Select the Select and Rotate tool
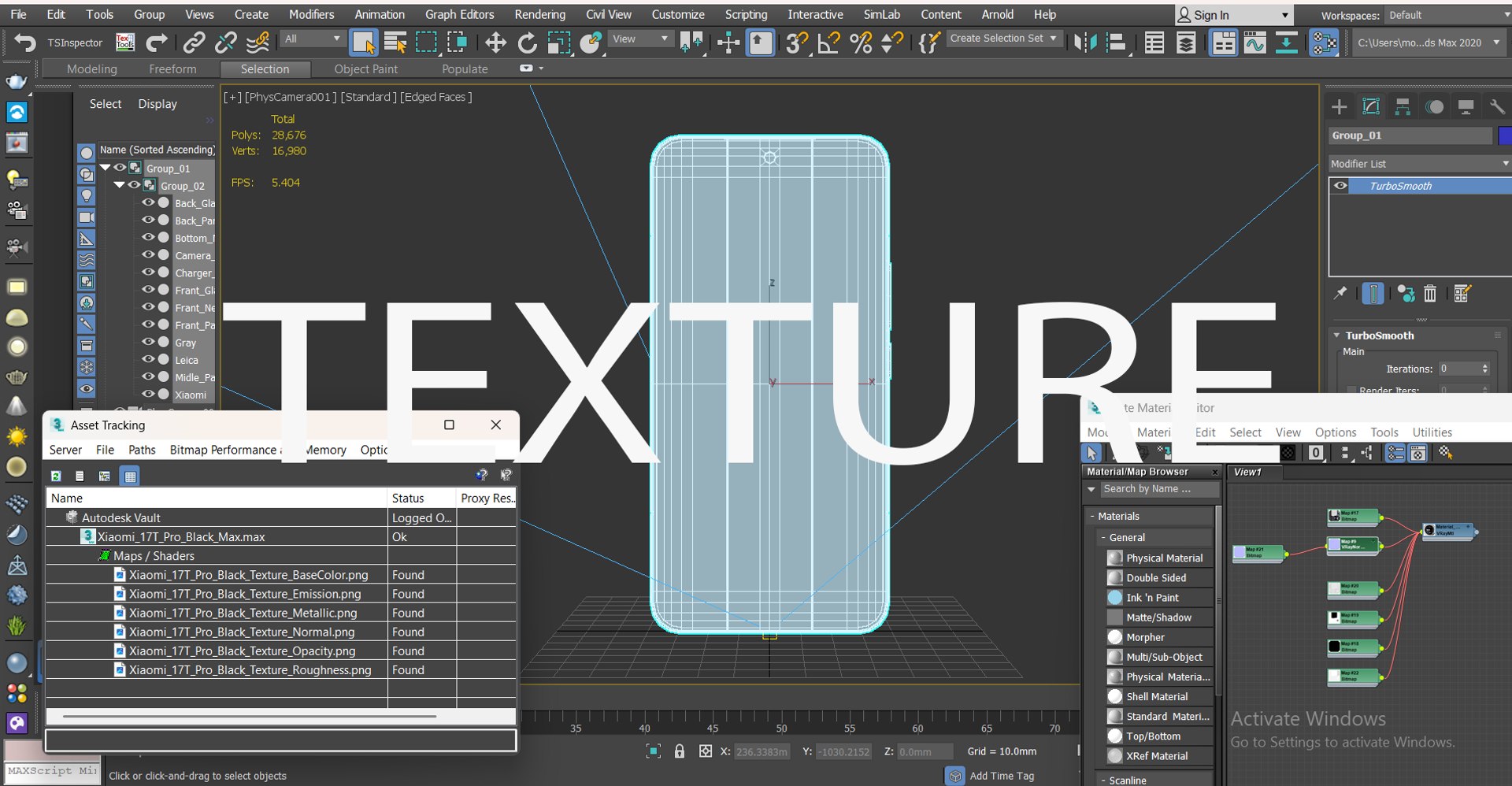Viewport: 1512px width, 786px height. [527, 43]
